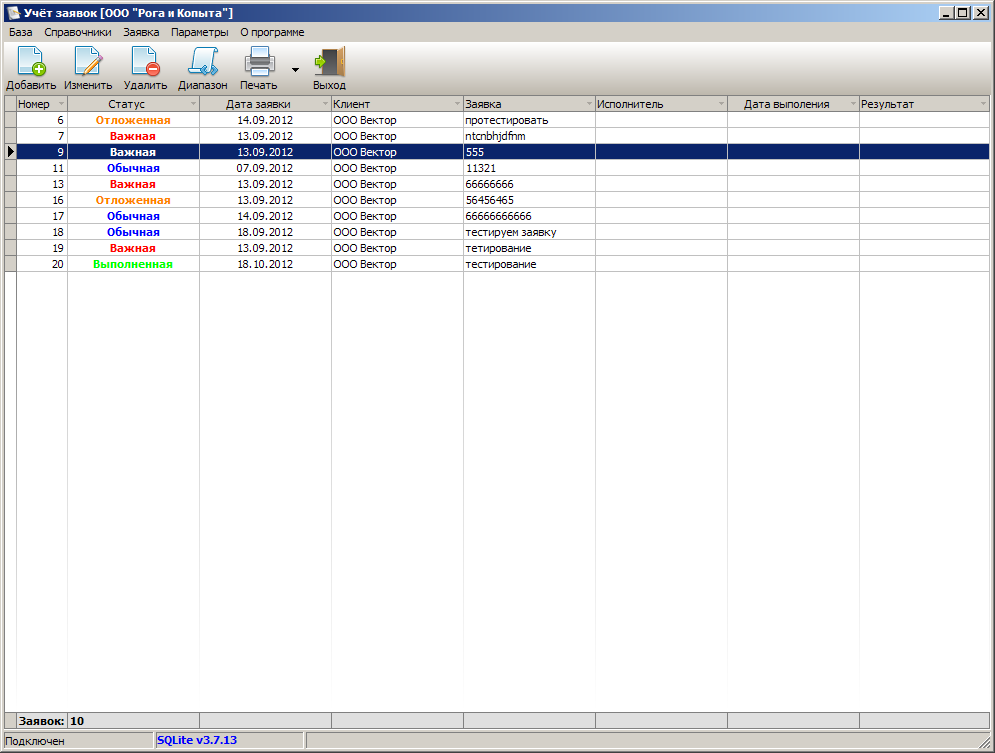Maximize the Учёт заявок window
The width and height of the screenshot is (995, 753).
click(x=963, y=12)
